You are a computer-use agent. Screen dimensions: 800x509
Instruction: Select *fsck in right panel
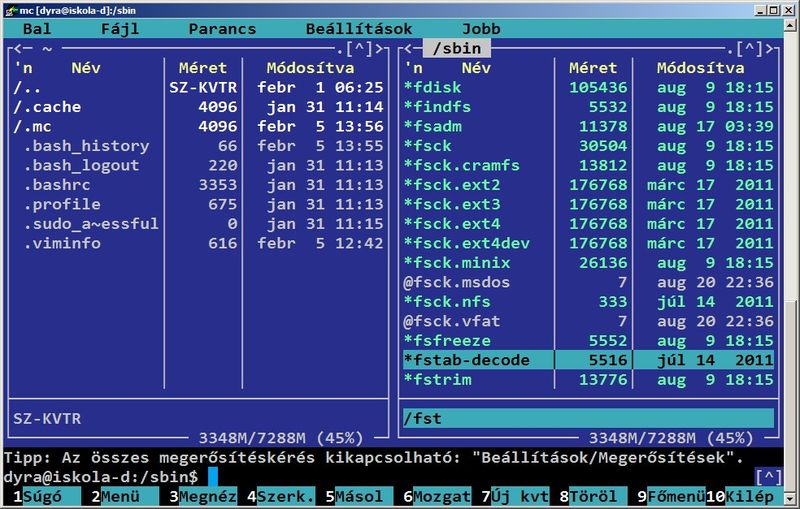pos(588,146)
